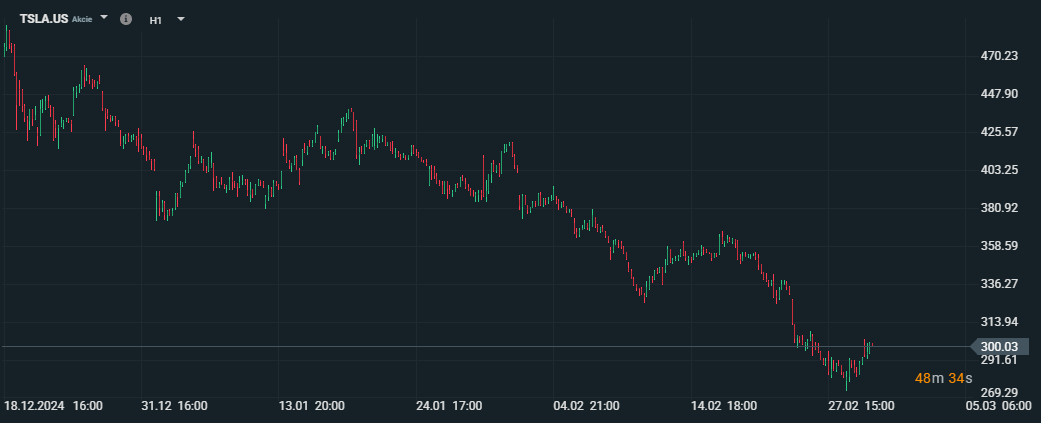Expand the TSLA.US symbol dropdown arrow

pos(104,18)
